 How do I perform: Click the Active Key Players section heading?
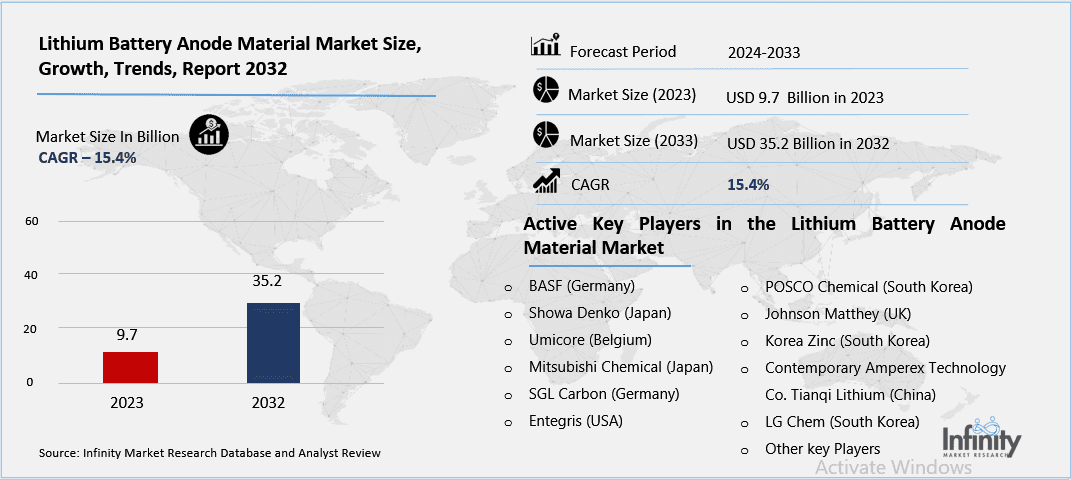point(764,234)
